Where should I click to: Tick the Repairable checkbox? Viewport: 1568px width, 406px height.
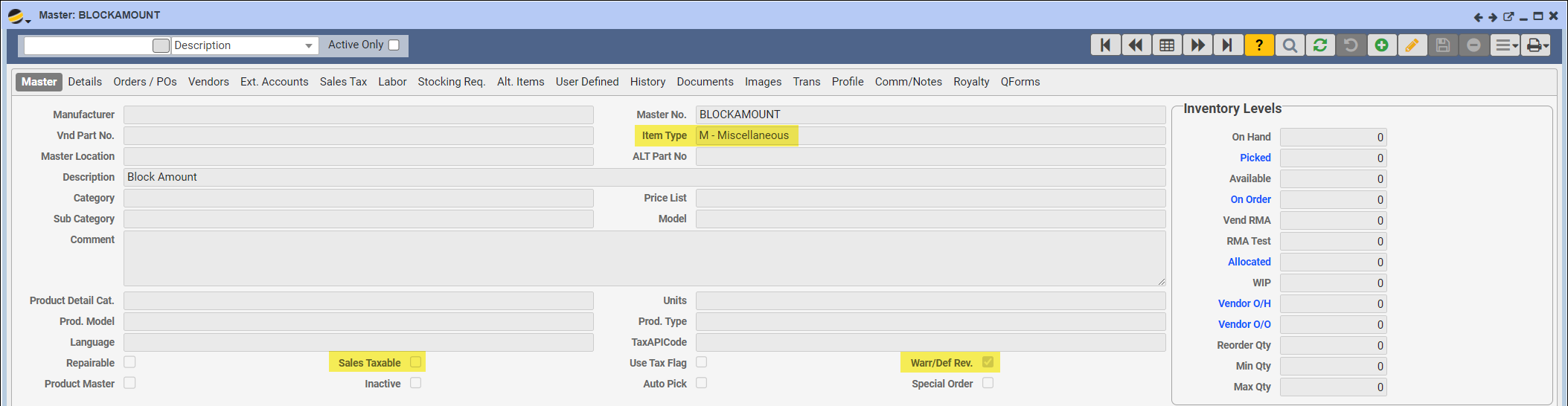(130, 362)
